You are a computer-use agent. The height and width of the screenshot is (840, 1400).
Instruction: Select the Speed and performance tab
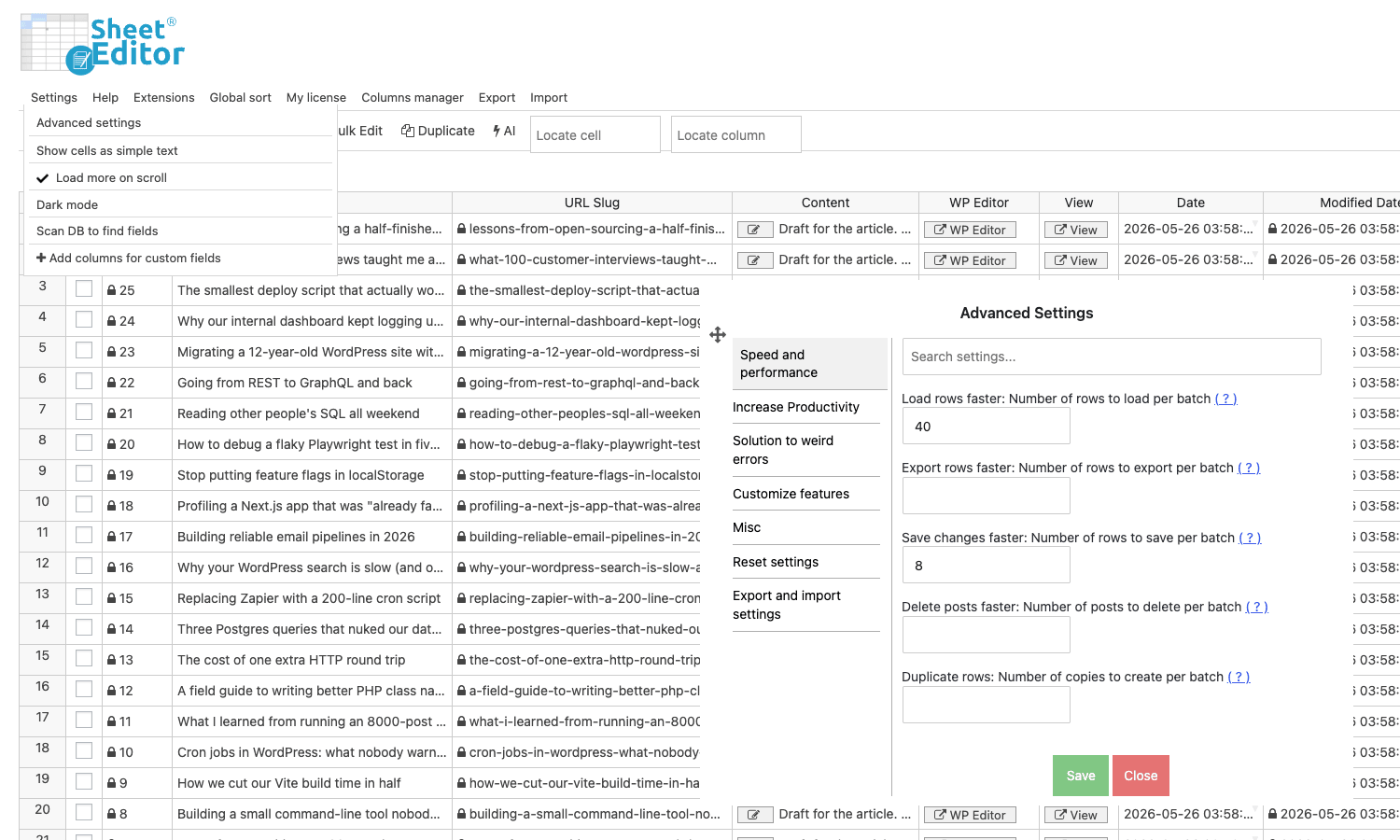809,364
